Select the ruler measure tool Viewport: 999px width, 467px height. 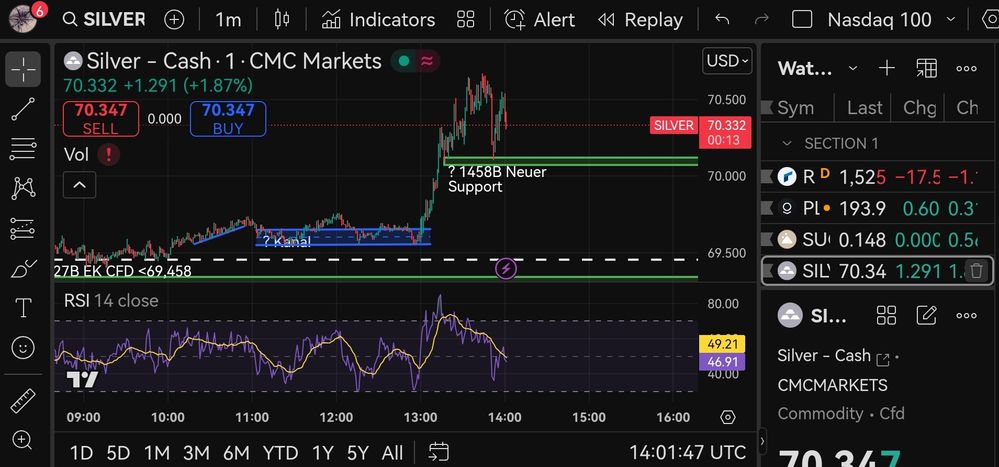pyautogui.click(x=23, y=401)
